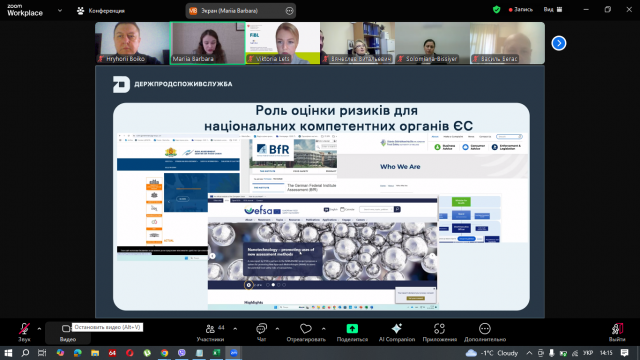The image size is (640, 360).
Task: Click Выйти to leave the meeting
Action: [x=617, y=332]
